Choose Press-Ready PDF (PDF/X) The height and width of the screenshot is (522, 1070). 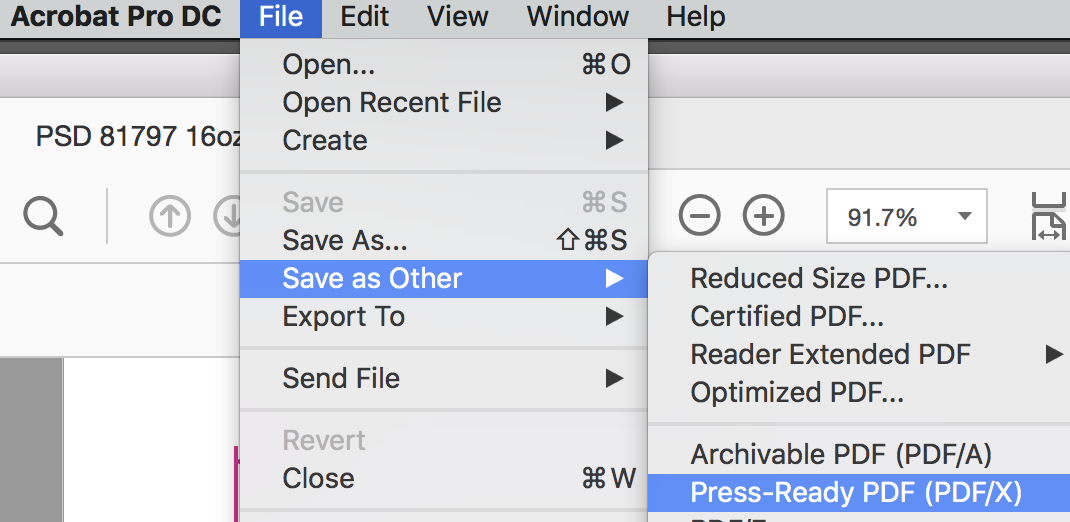pos(857,492)
